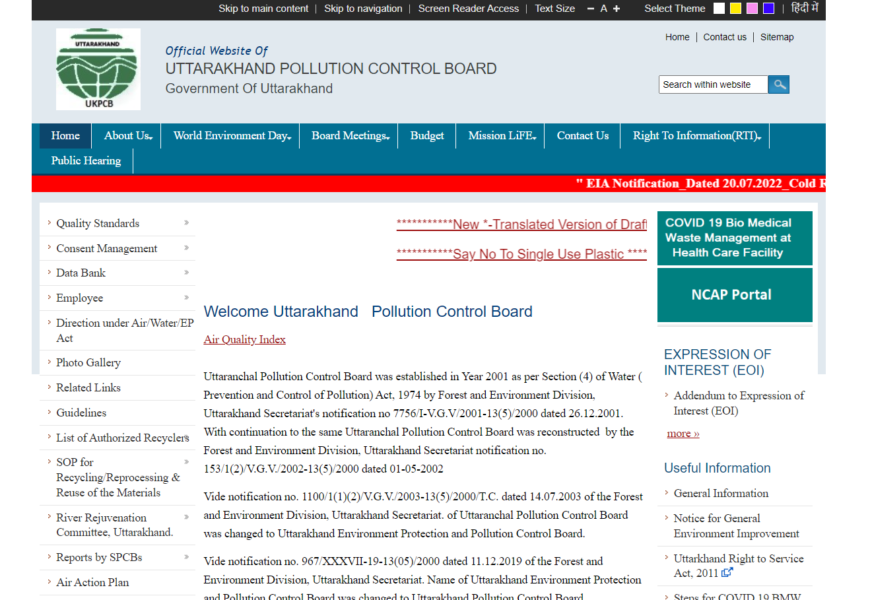870x600 pixels.
Task: Open General Information link
Action: pyautogui.click(x=721, y=493)
